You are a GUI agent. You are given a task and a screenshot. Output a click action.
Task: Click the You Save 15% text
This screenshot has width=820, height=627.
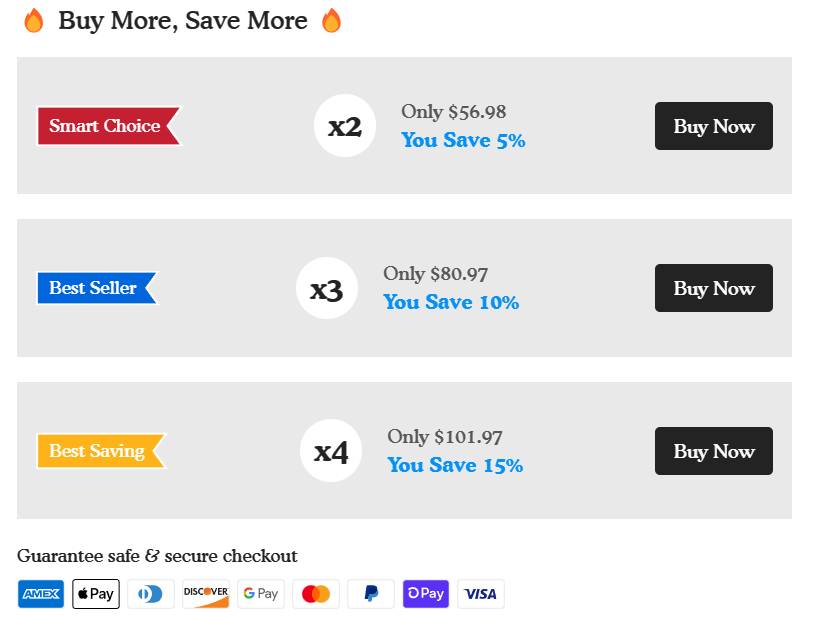[x=455, y=465]
